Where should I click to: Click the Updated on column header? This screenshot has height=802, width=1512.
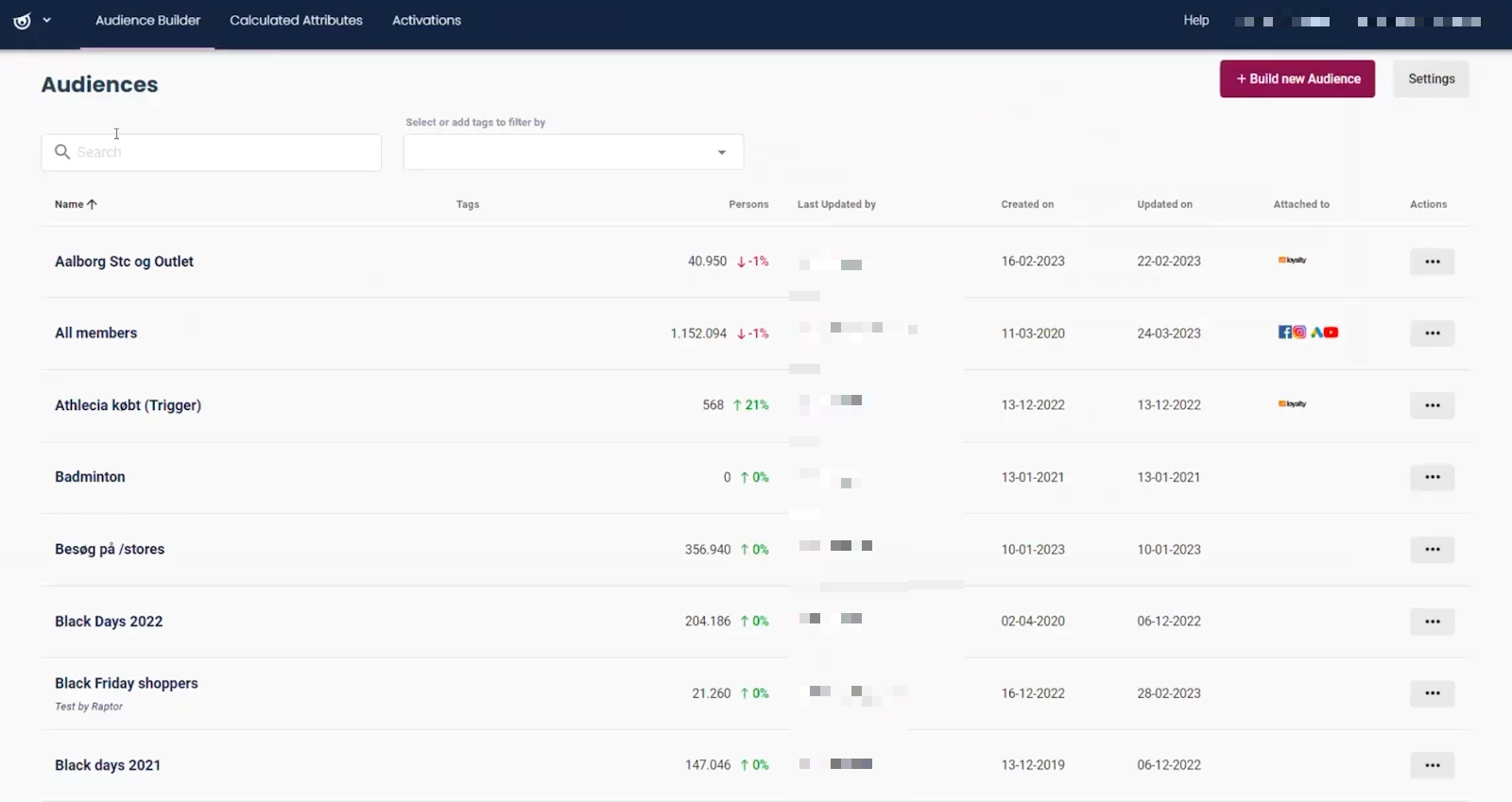(1164, 204)
